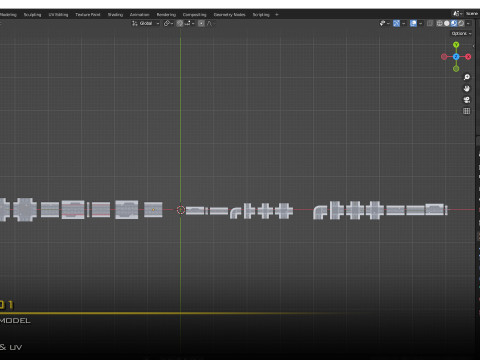Viewport: 480px width, 360px height.
Task: Open the Compositing workspace tab
Action: [x=194, y=15]
